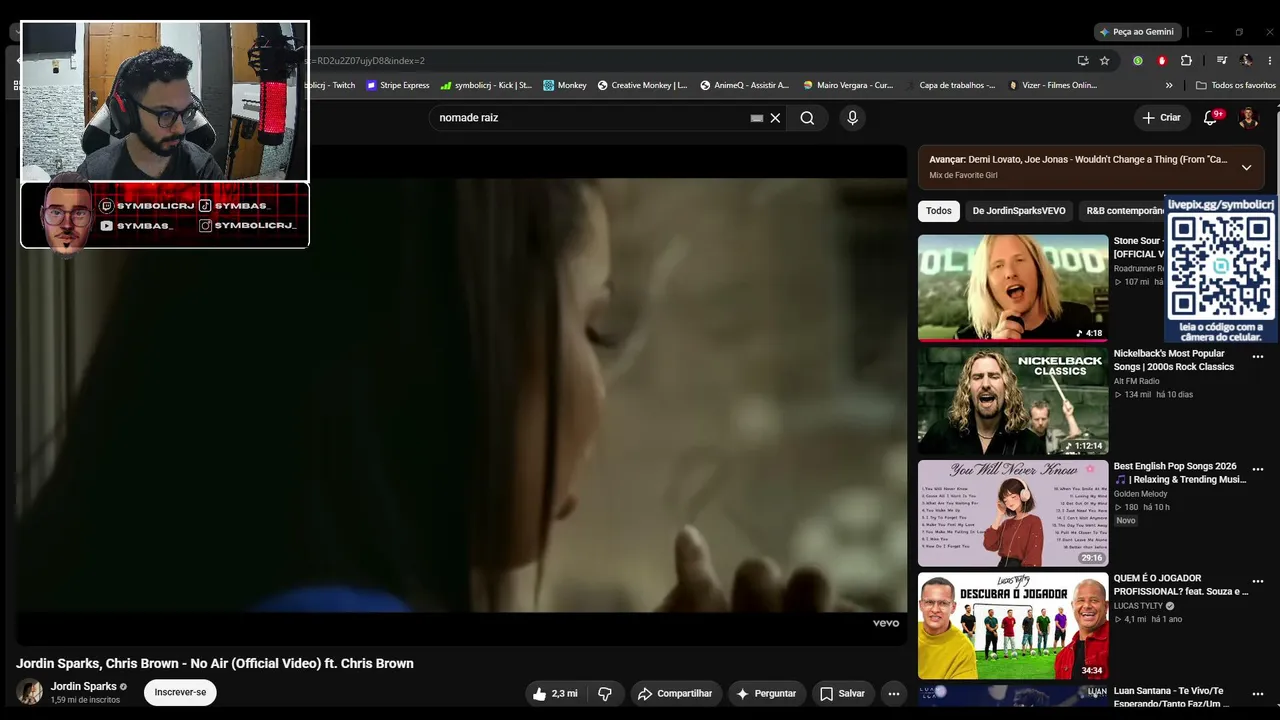
Task: Open the Chrome extensions puzzle icon
Action: click(1187, 60)
